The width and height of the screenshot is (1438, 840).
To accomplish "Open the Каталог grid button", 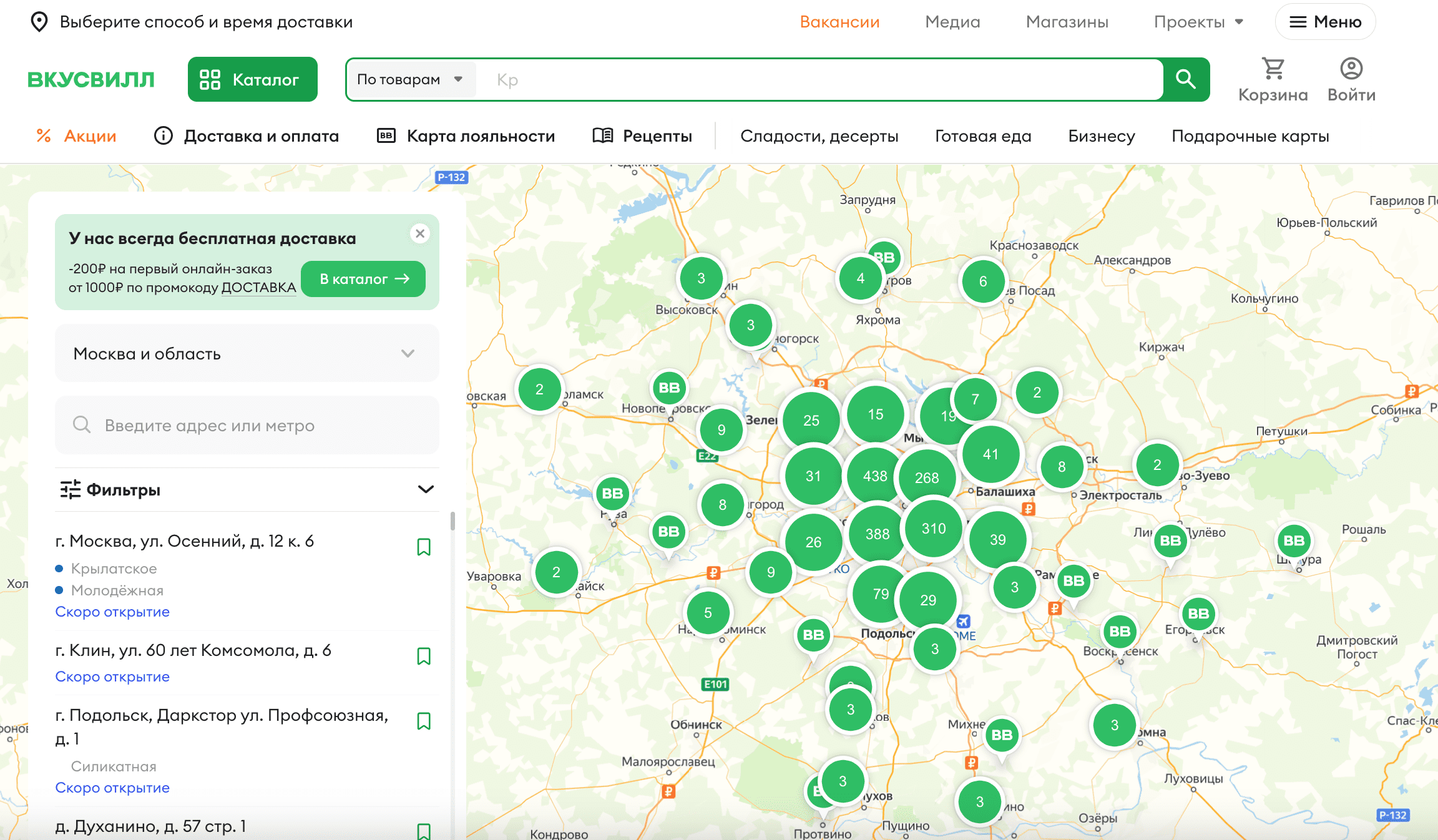I will coord(252,79).
